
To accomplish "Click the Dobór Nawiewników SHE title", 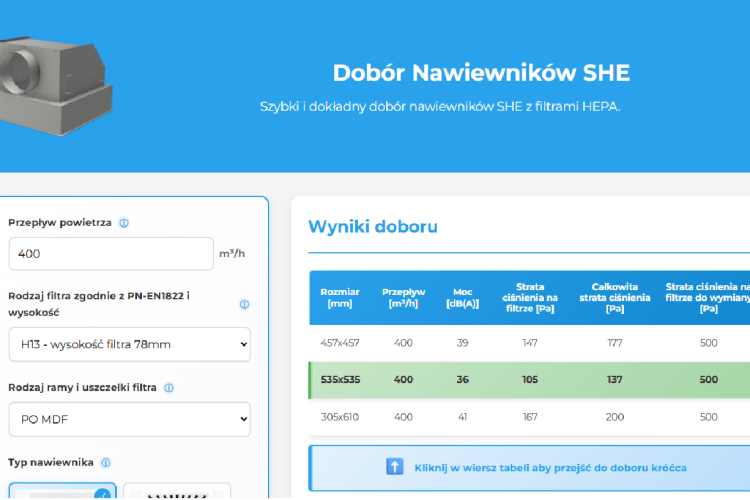I will click(481, 73).
